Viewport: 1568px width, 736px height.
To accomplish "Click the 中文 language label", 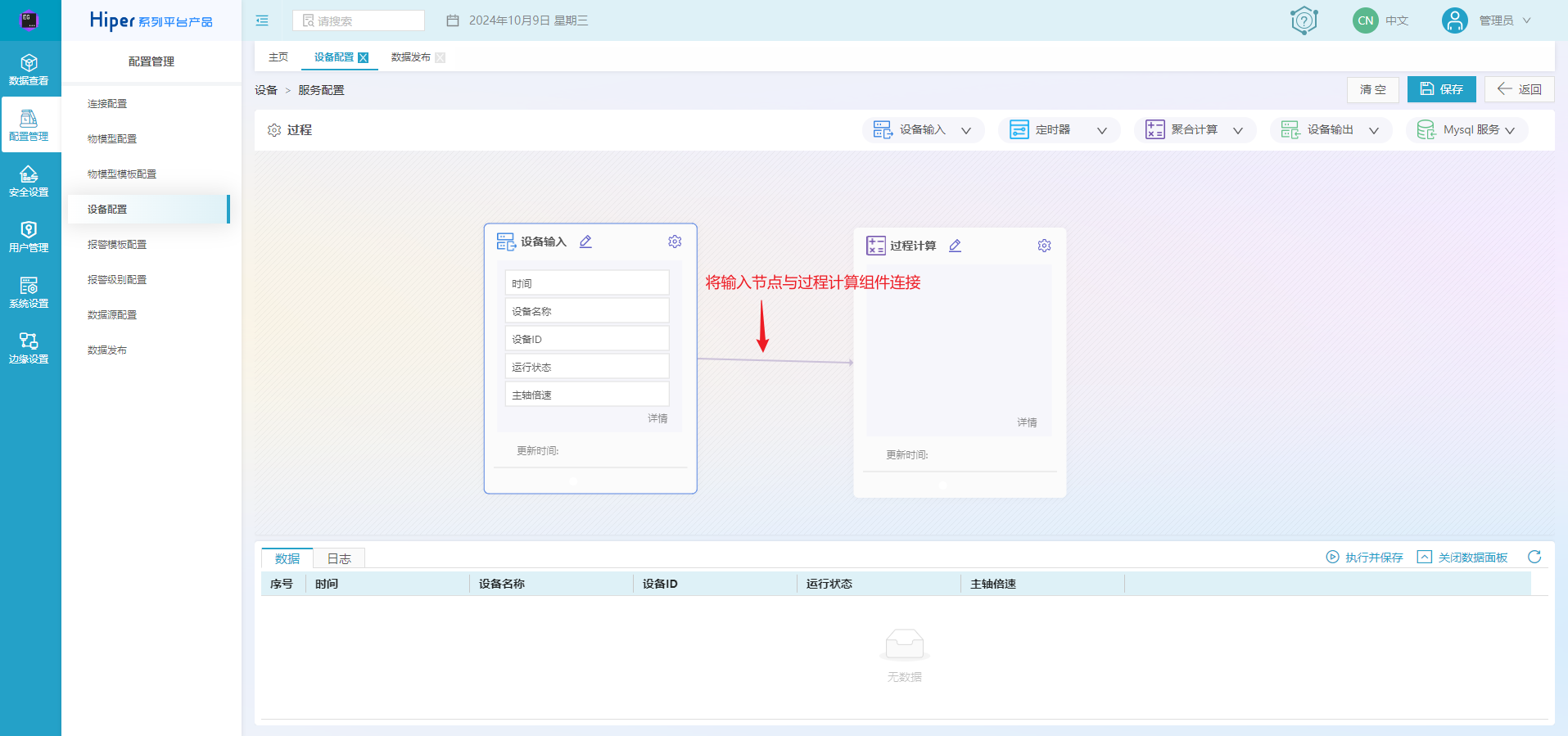I will [x=1397, y=20].
